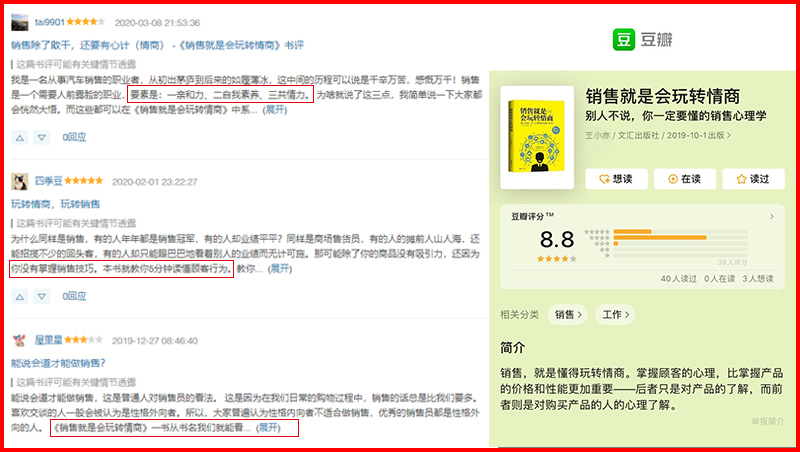Mark book as 在读

pyautogui.click(x=685, y=179)
